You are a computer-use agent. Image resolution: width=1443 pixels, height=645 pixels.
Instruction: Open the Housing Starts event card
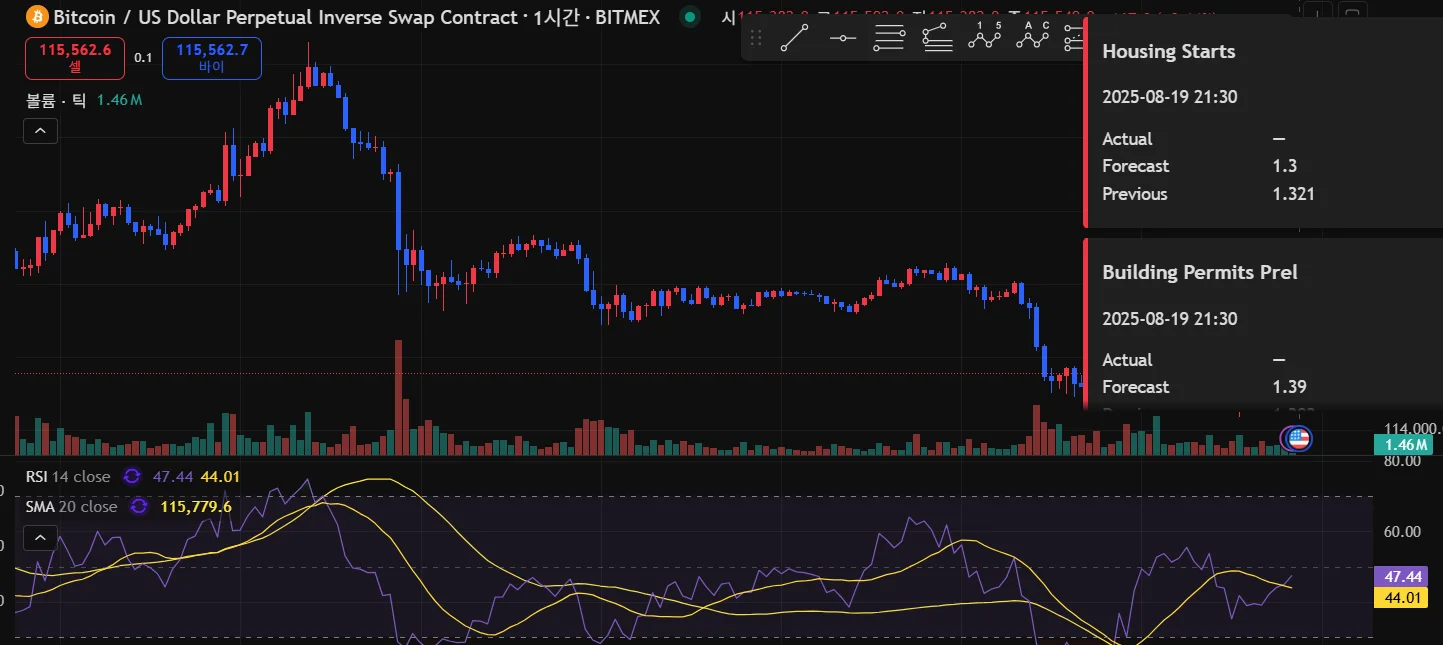1263,122
